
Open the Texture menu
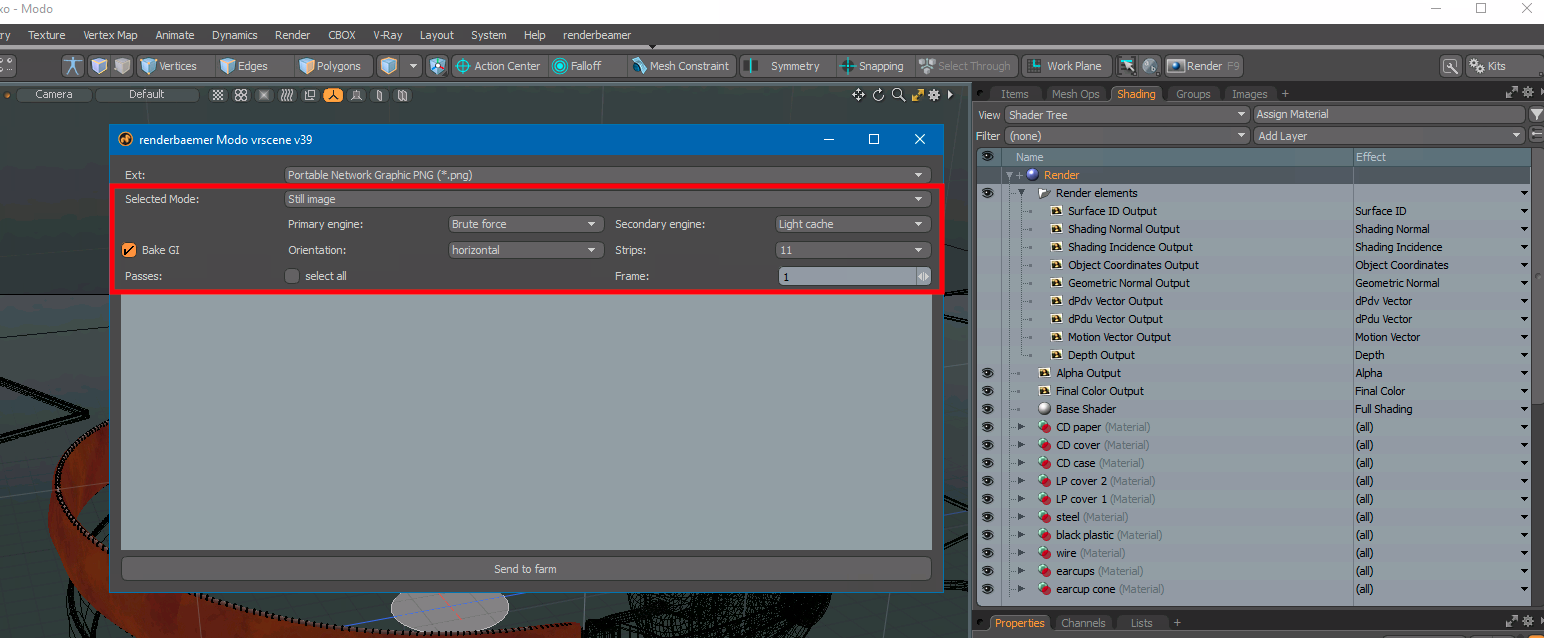[47, 35]
